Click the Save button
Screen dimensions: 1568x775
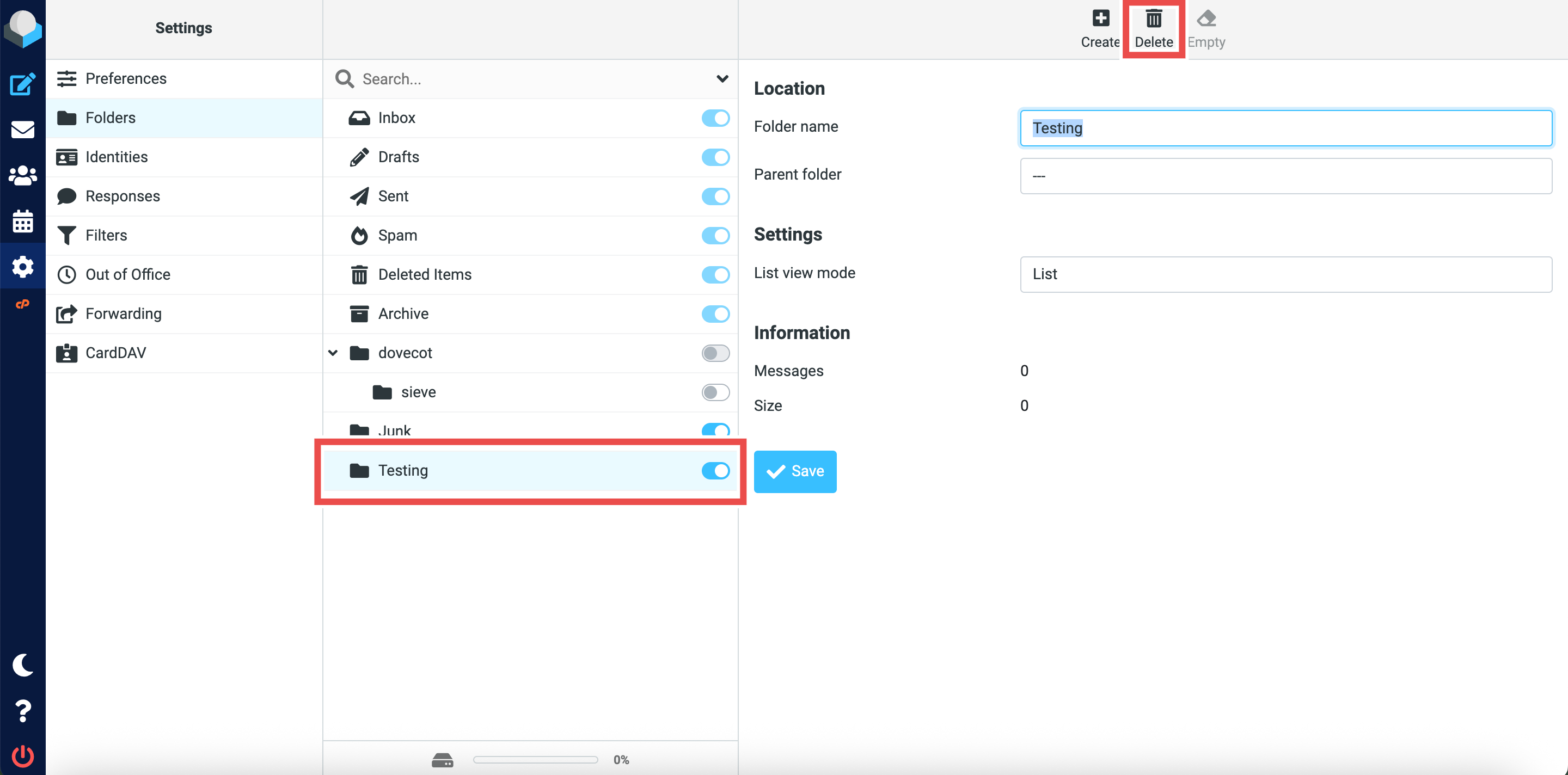(x=794, y=471)
